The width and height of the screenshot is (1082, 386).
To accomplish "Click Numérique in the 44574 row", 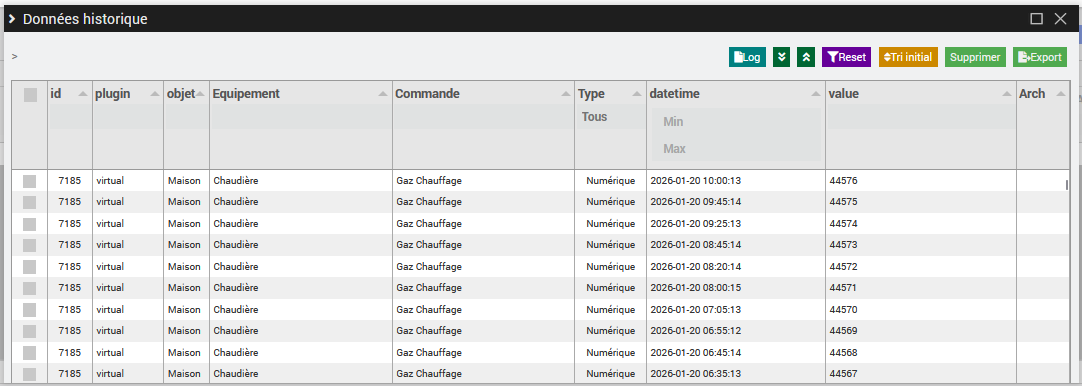I will (x=610, y=224).
